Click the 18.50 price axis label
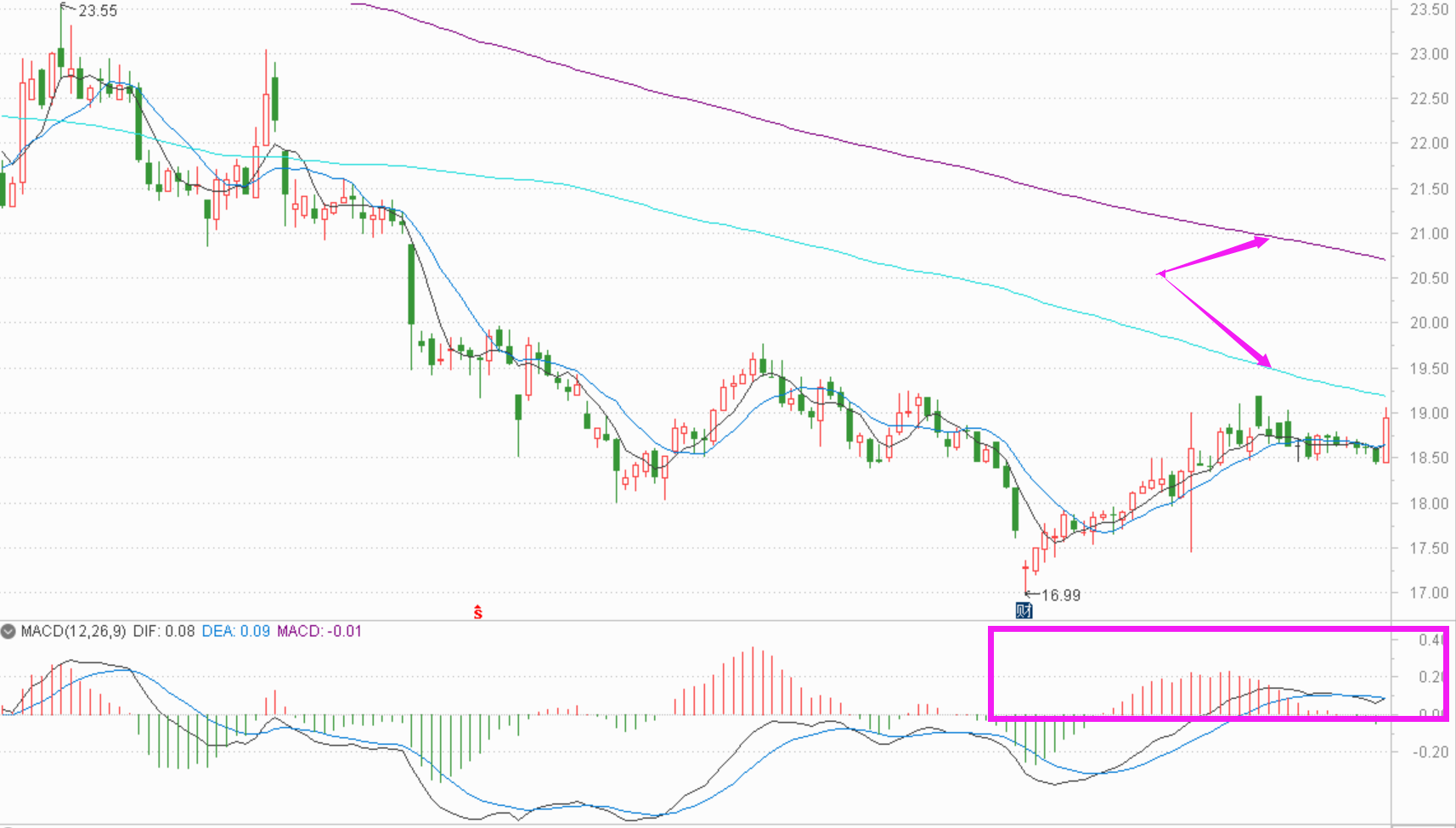The width and height of the screenshot is (1456, 828). click(1429, 457)
